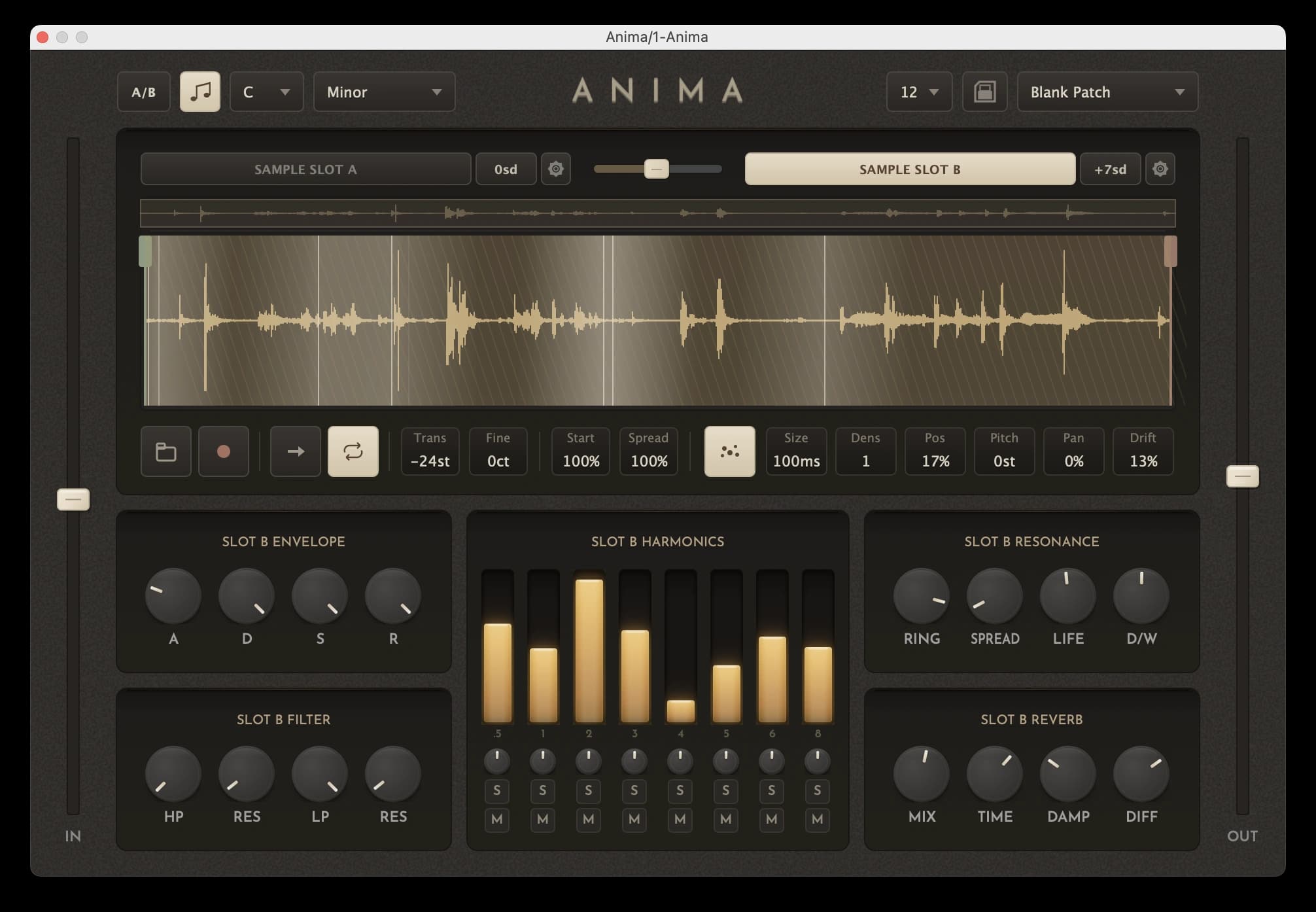The height and width of the screenshot is (912, 1316).
Task: Click the Trans -24st value field
Action: tap(430, 451)
